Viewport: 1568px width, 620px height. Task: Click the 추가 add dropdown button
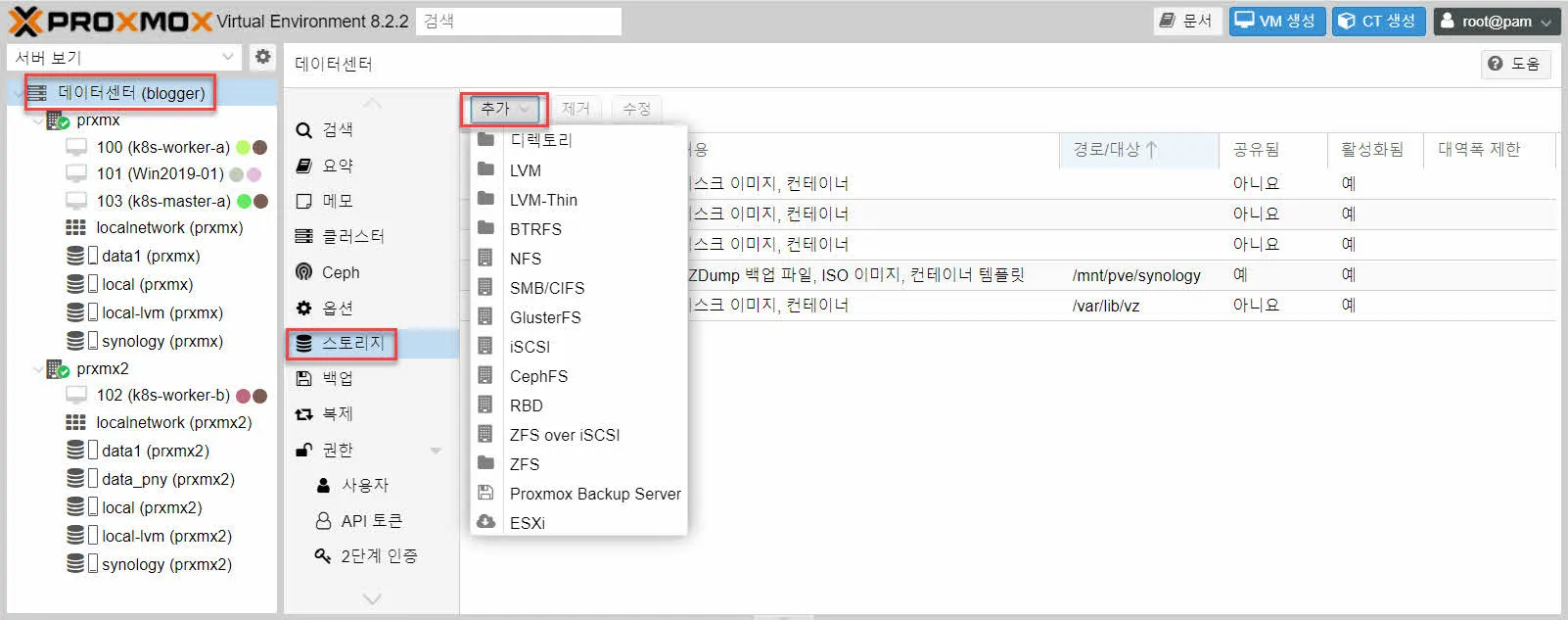pos(505,109)
